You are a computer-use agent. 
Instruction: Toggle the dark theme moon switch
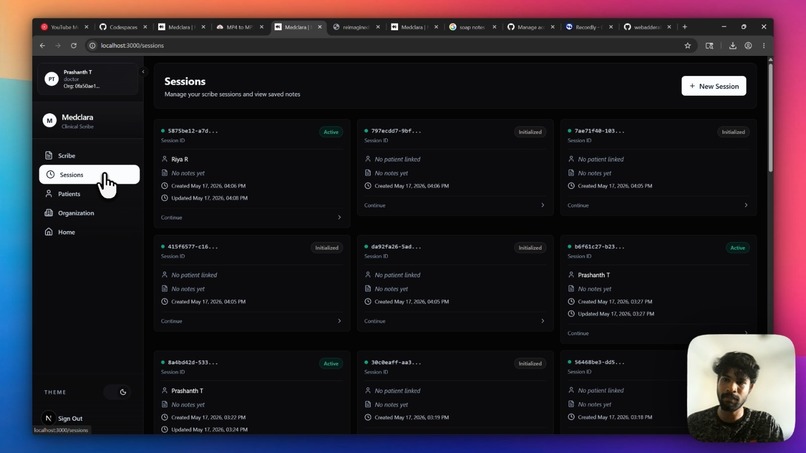(x=118, y=392)
